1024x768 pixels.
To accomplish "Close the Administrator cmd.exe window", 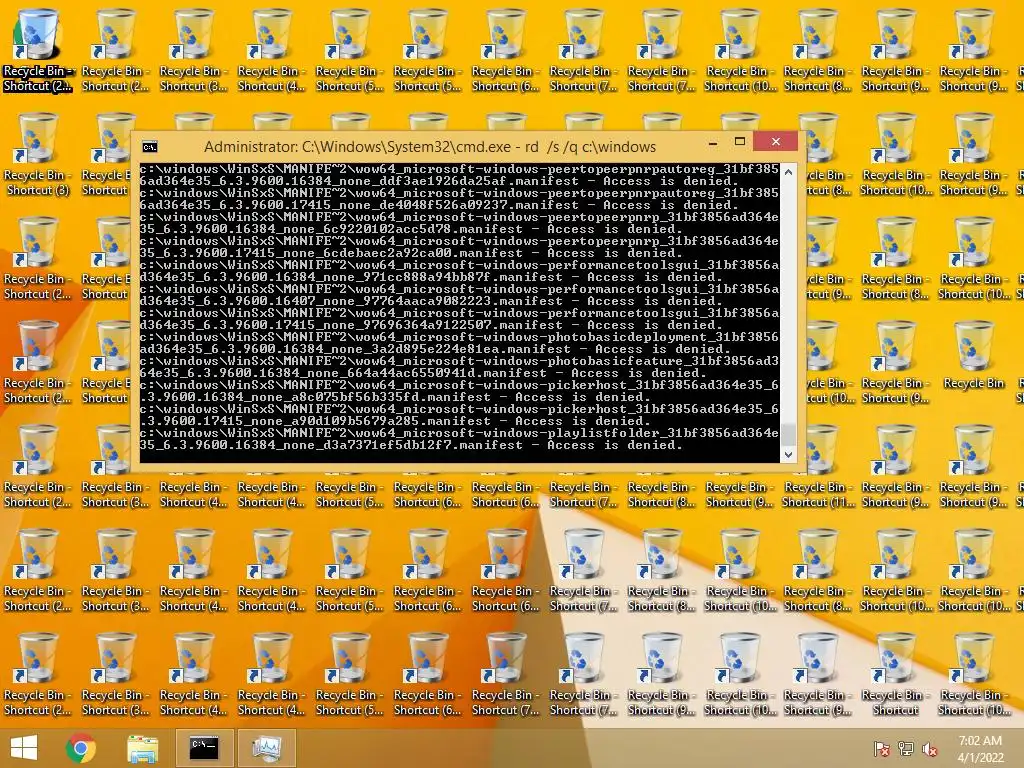I will click(775, 142).
